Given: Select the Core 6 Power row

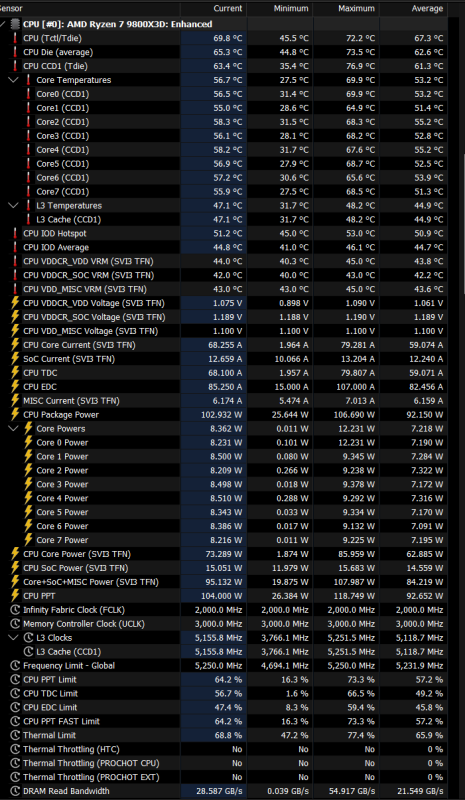Looking at the screenshot, I should coord(224,526).
